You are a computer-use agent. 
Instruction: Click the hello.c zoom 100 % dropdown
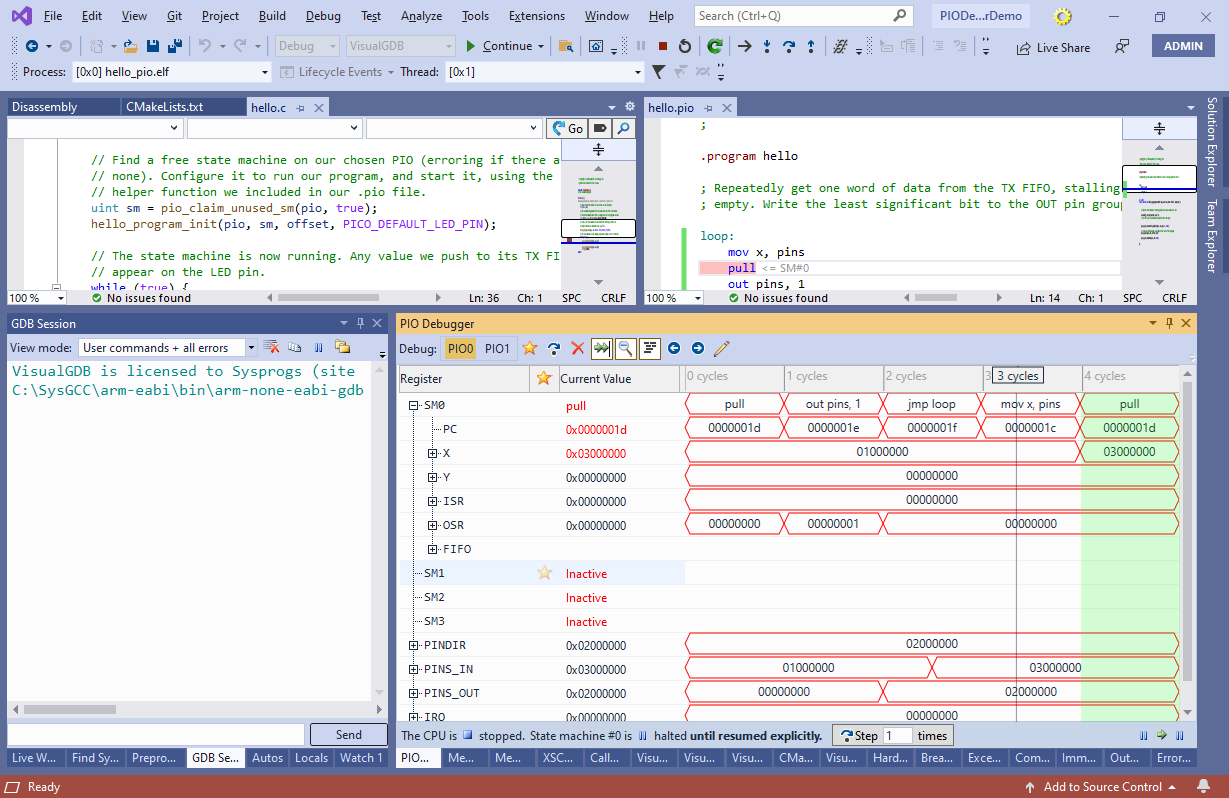pos(37,298)
